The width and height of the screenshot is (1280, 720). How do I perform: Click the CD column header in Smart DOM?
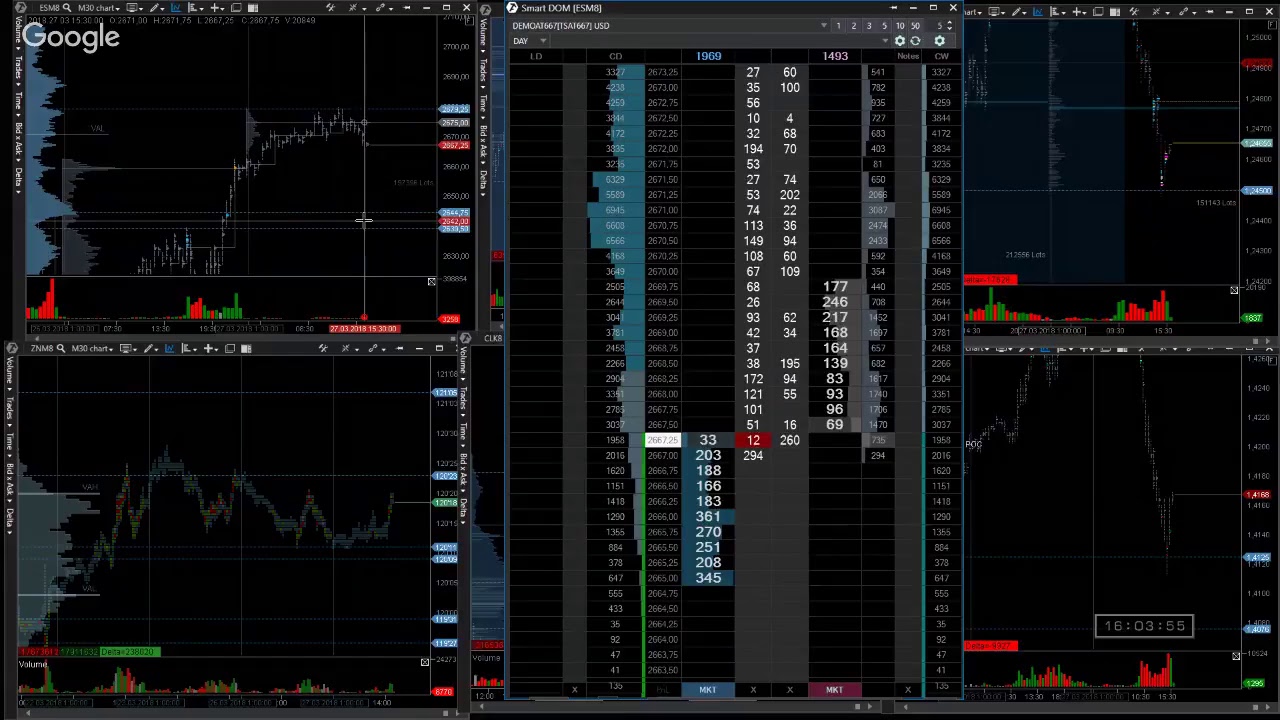616,56
